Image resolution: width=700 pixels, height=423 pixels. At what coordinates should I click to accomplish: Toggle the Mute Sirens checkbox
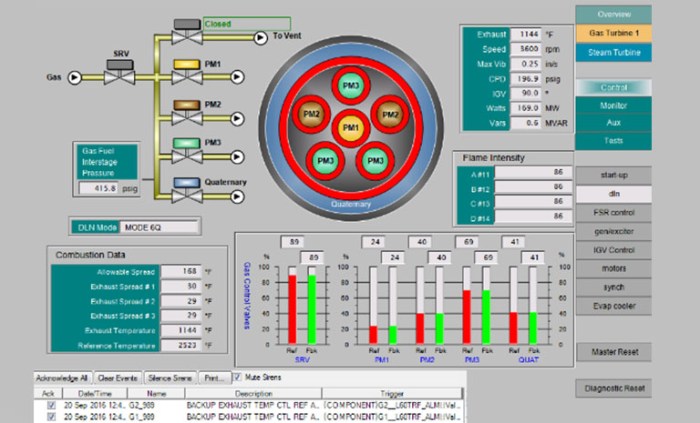click(x=237, y=378)
